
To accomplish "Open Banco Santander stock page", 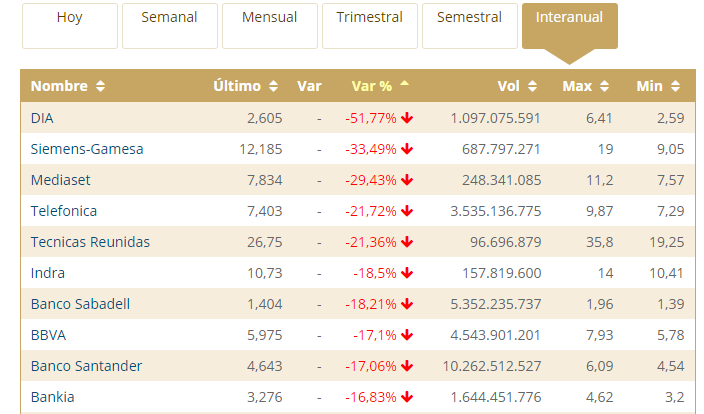I will (x=86, y=366).
